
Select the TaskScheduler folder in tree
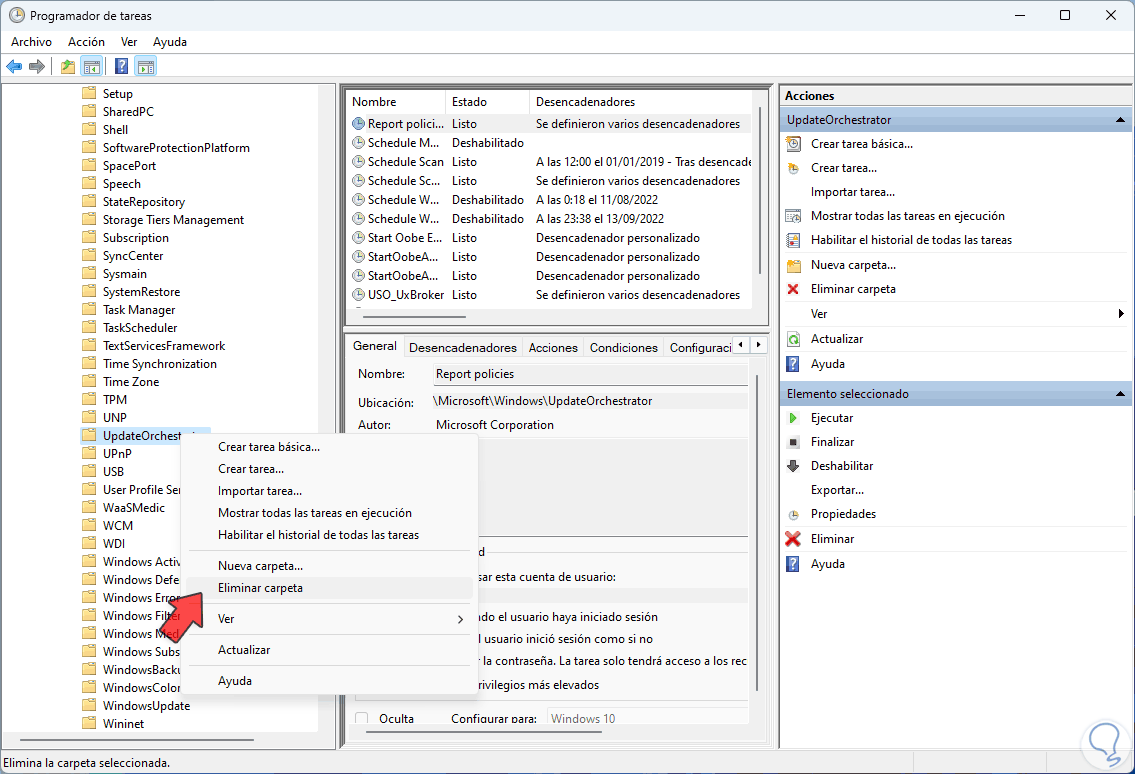(140, 328)
